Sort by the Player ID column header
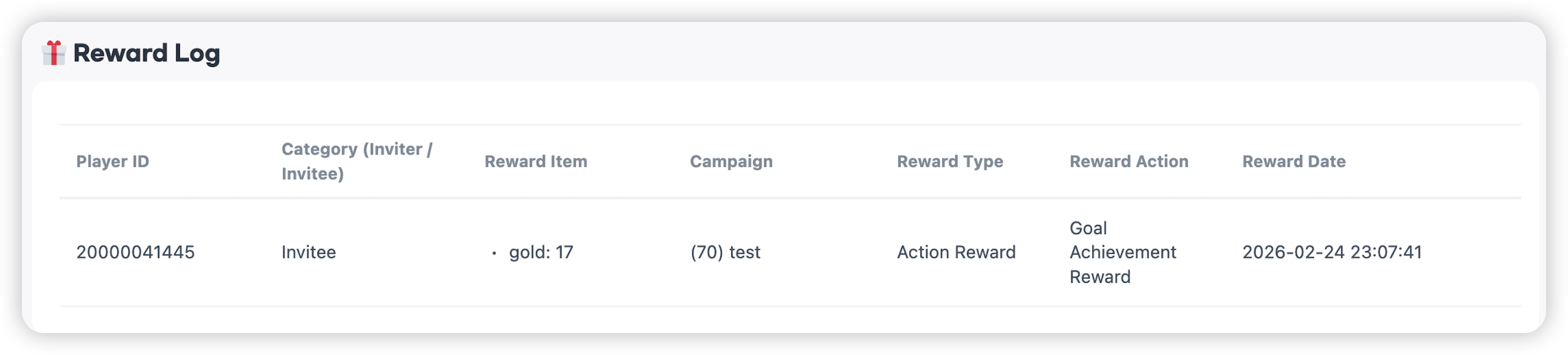This screenshot has height=355, width=1568. point(112,161)
